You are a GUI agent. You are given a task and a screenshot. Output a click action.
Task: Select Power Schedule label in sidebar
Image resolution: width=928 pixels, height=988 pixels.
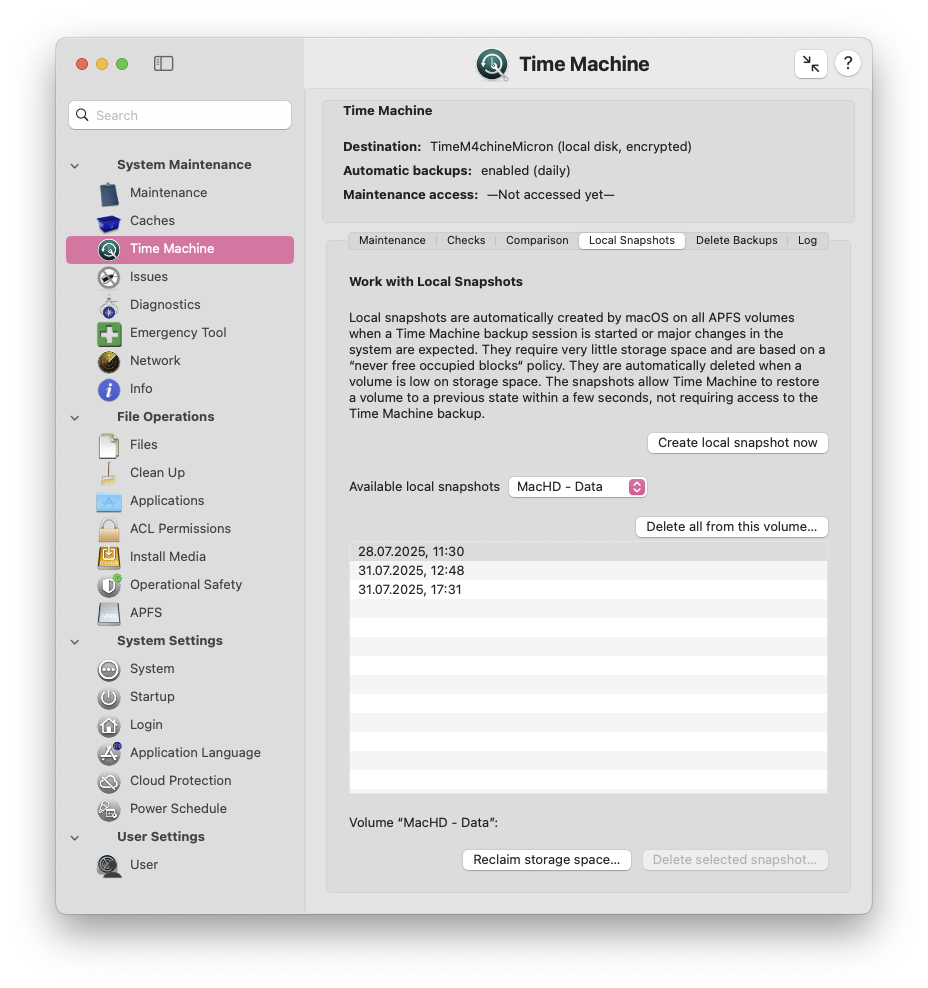(178, 808)
